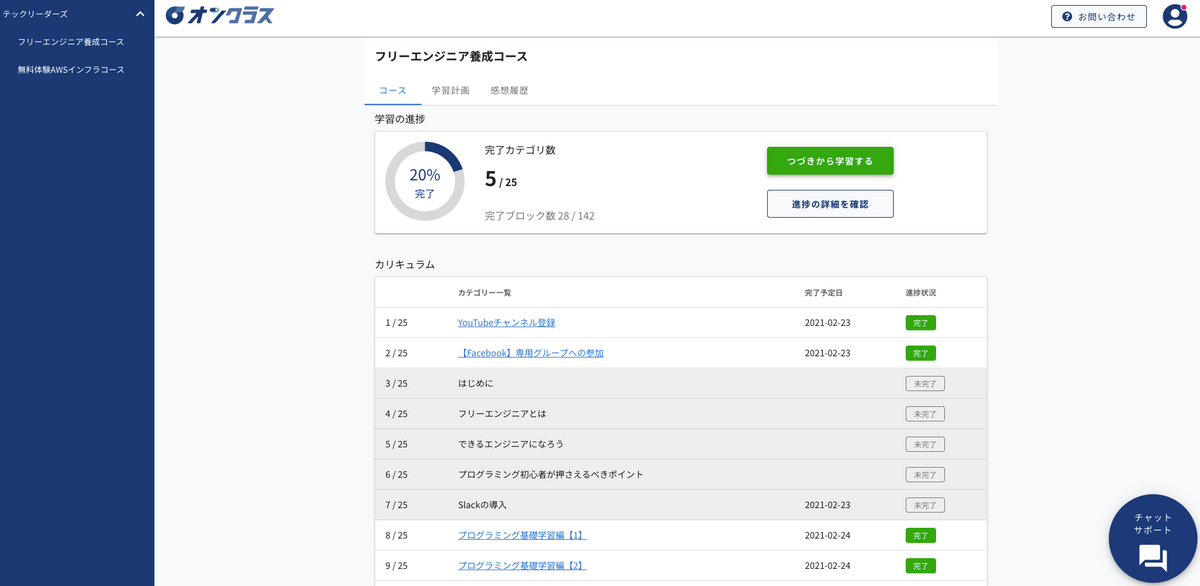This screenshot has height=586, width=1200.
Task: Click the フリーエンジニアとは row text
Action: (x=502, y=413)
